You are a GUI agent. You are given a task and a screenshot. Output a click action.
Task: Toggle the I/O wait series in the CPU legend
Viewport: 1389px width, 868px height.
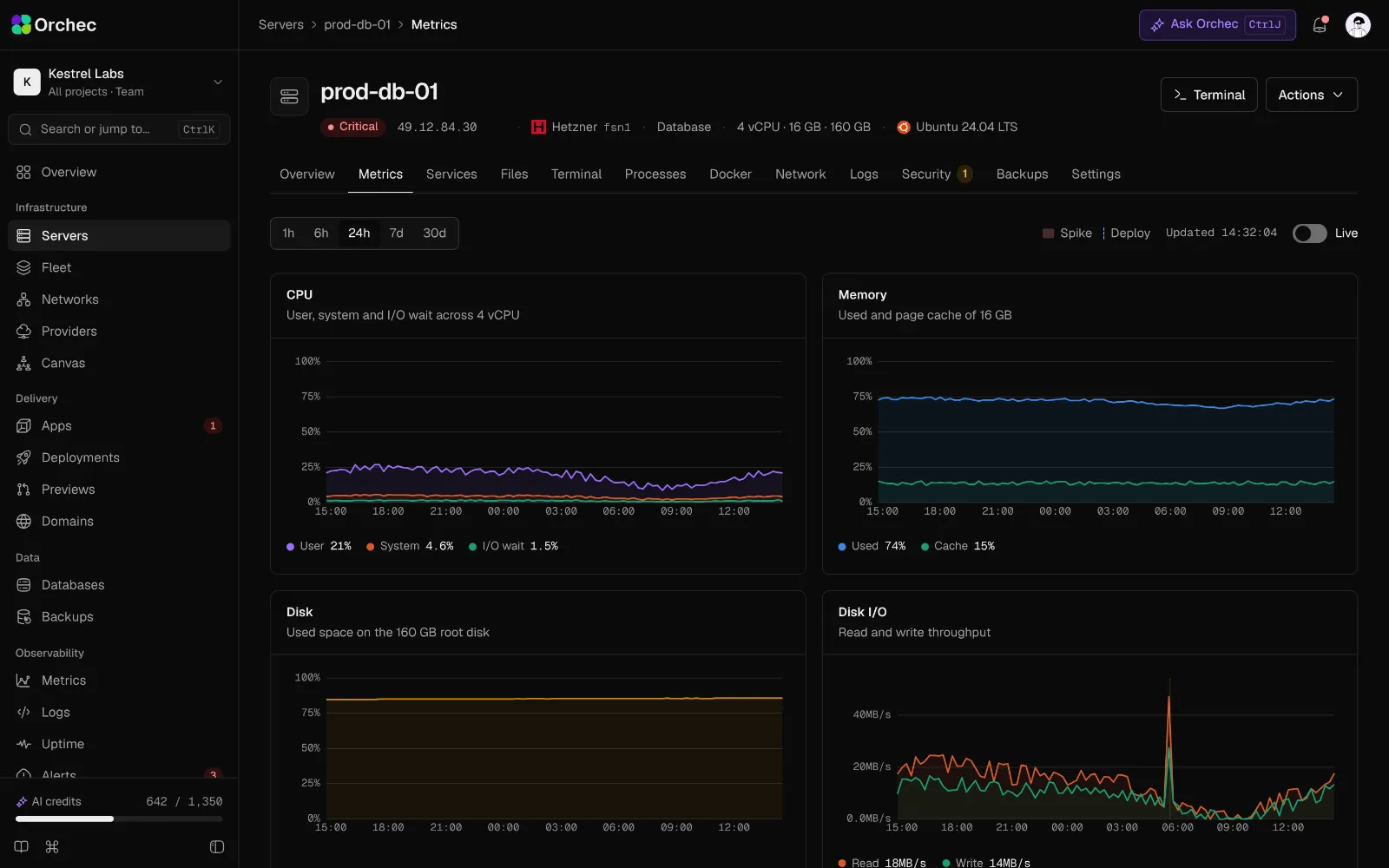(513, 546)
